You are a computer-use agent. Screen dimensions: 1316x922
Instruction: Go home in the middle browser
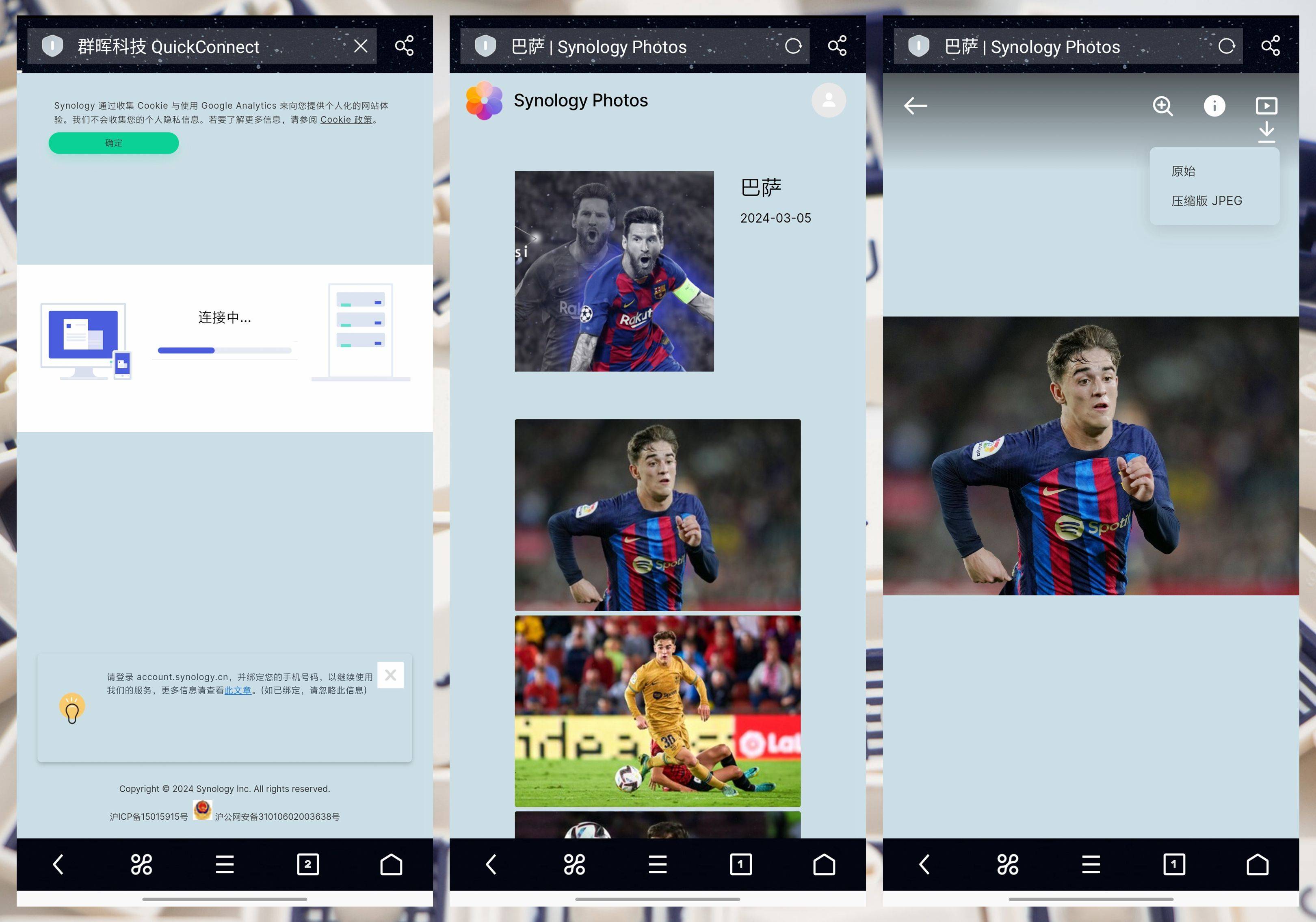[824, 864]
